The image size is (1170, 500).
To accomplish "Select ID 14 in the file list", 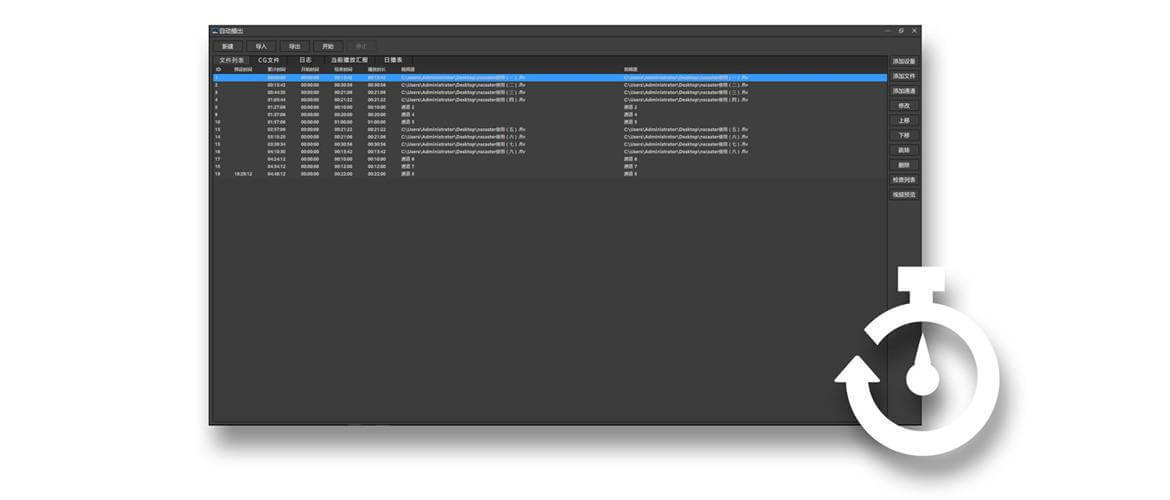I will pos(218,137).
